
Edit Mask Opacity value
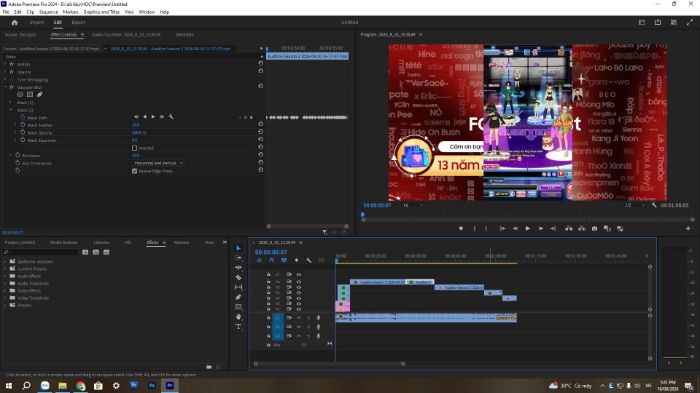click(x=139, y=133)
